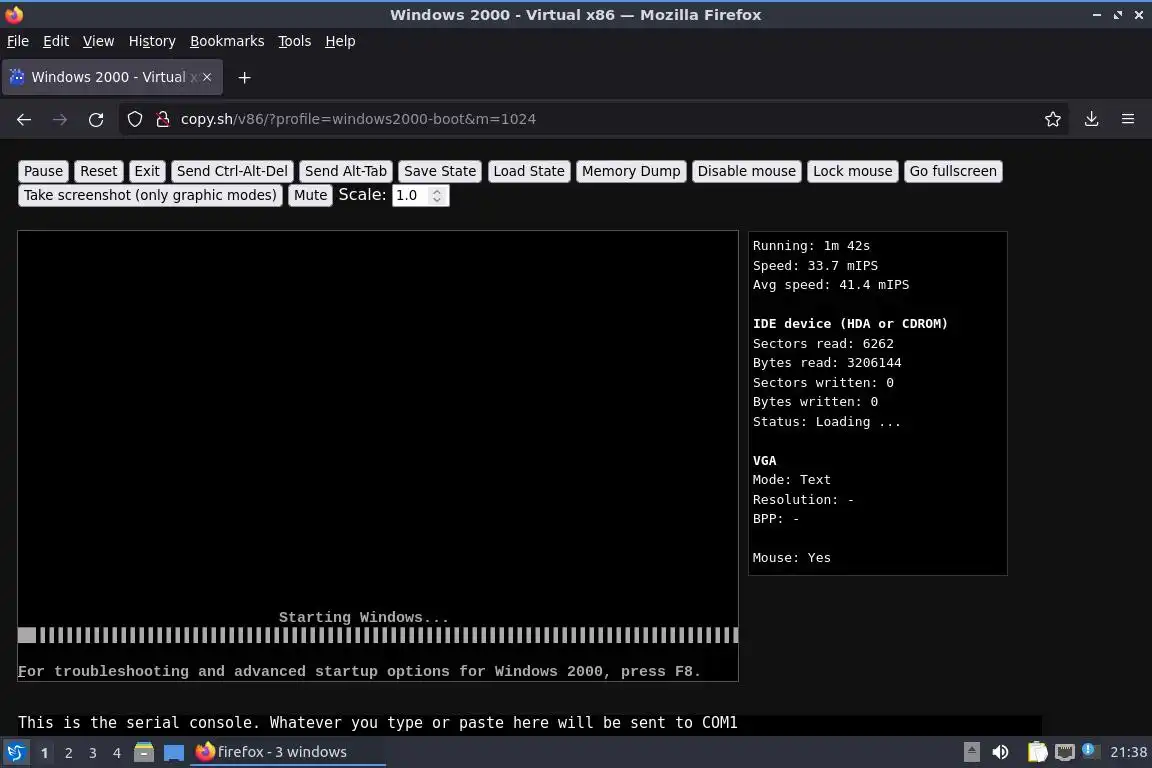Open the file manager taskbar icon
Image resolution: width=1152 pixels, height=768 pixels.
coord(144,752)
